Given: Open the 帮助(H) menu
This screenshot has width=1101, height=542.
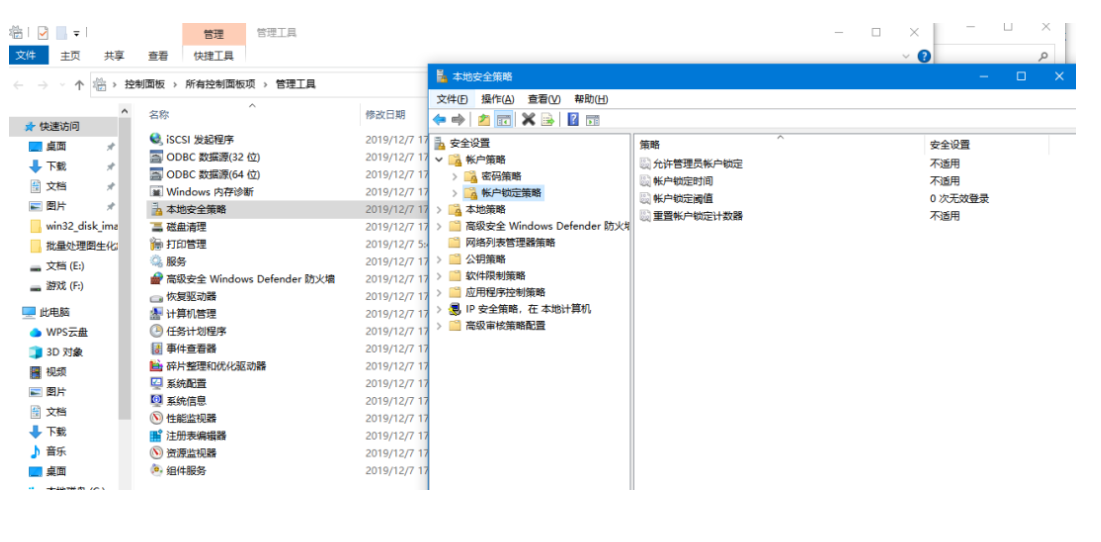Looking at the screenshot, I should [x=591, y=99].
